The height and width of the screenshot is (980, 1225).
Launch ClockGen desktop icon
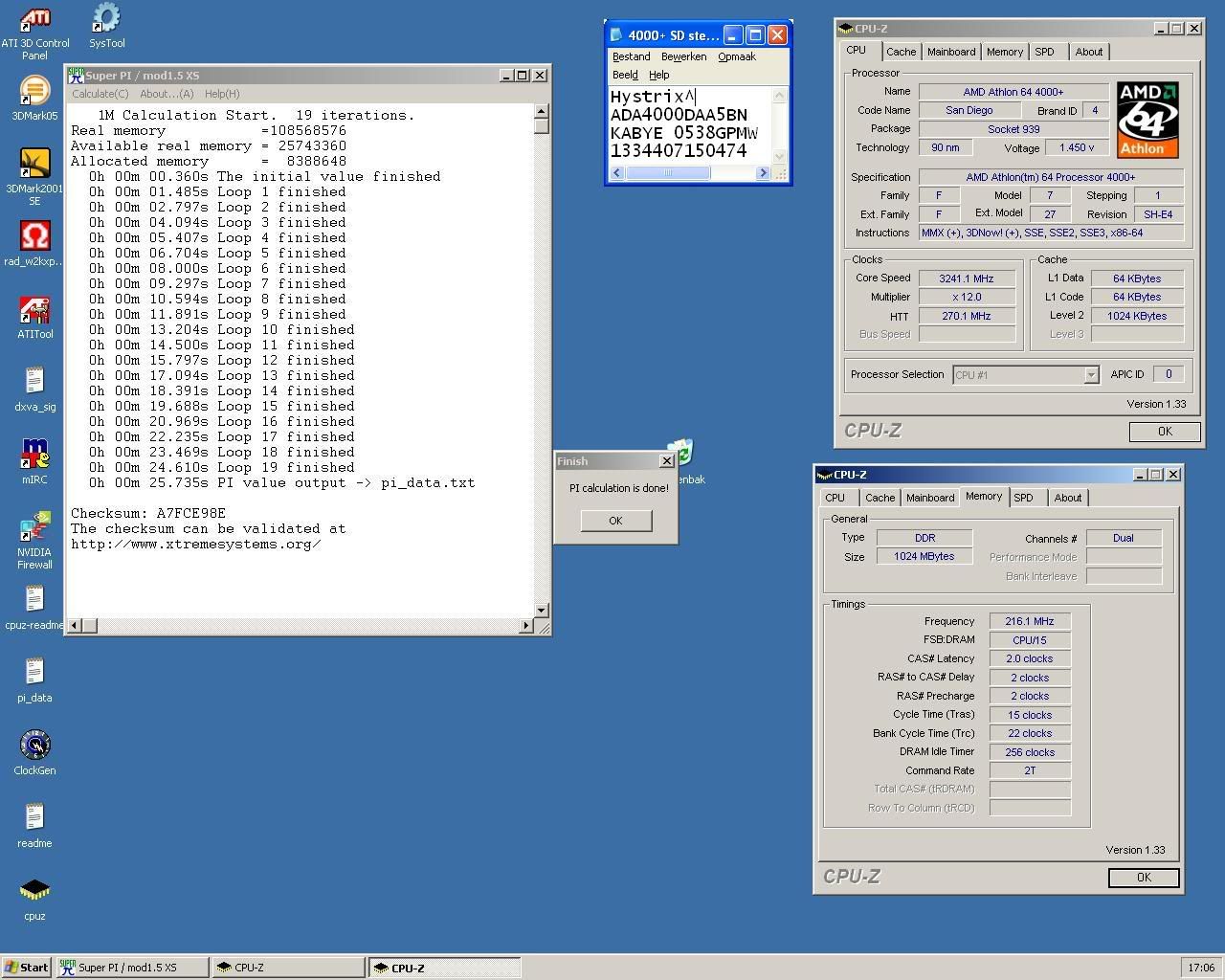pyautogui.click(x=34, y=746)
